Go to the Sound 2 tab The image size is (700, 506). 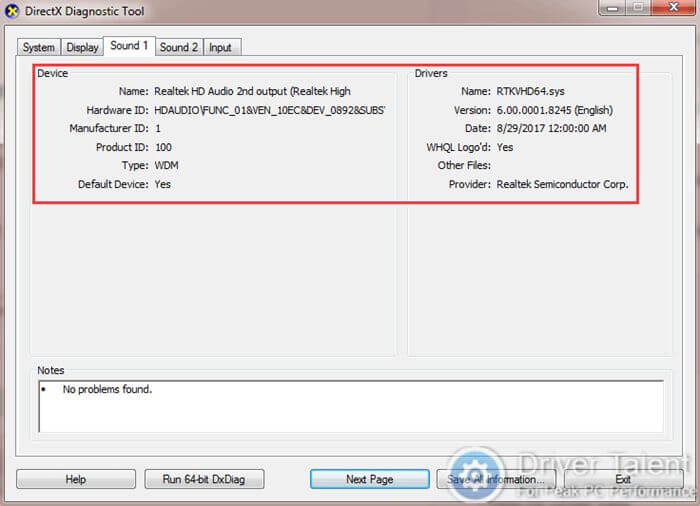point(179,47)
